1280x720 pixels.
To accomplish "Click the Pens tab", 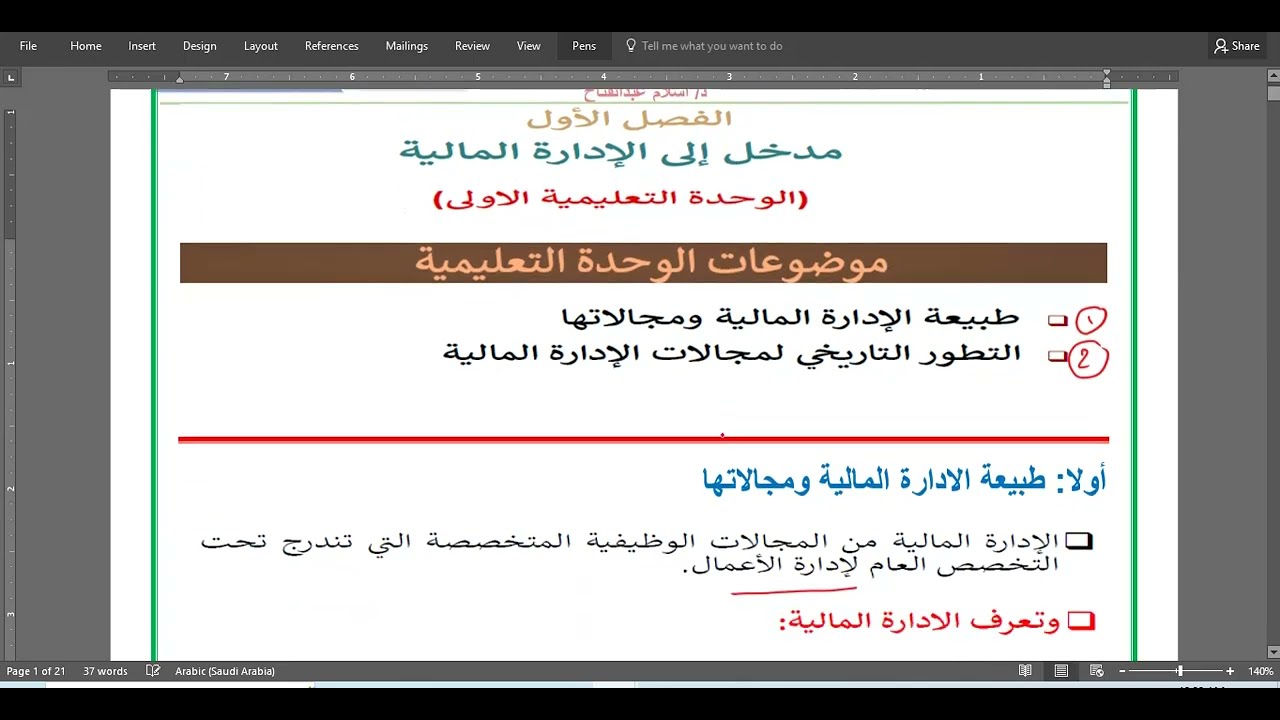I will (584, 46).
